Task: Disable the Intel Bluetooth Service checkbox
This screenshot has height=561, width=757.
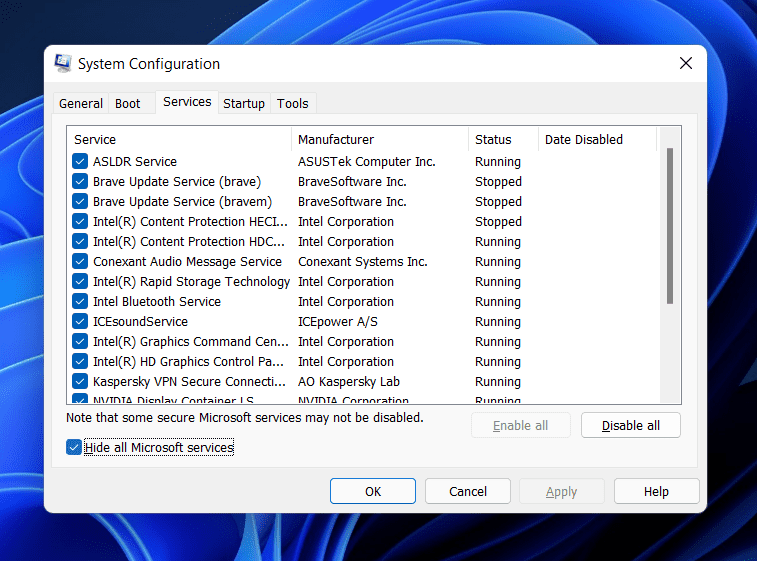Action: 80,302
